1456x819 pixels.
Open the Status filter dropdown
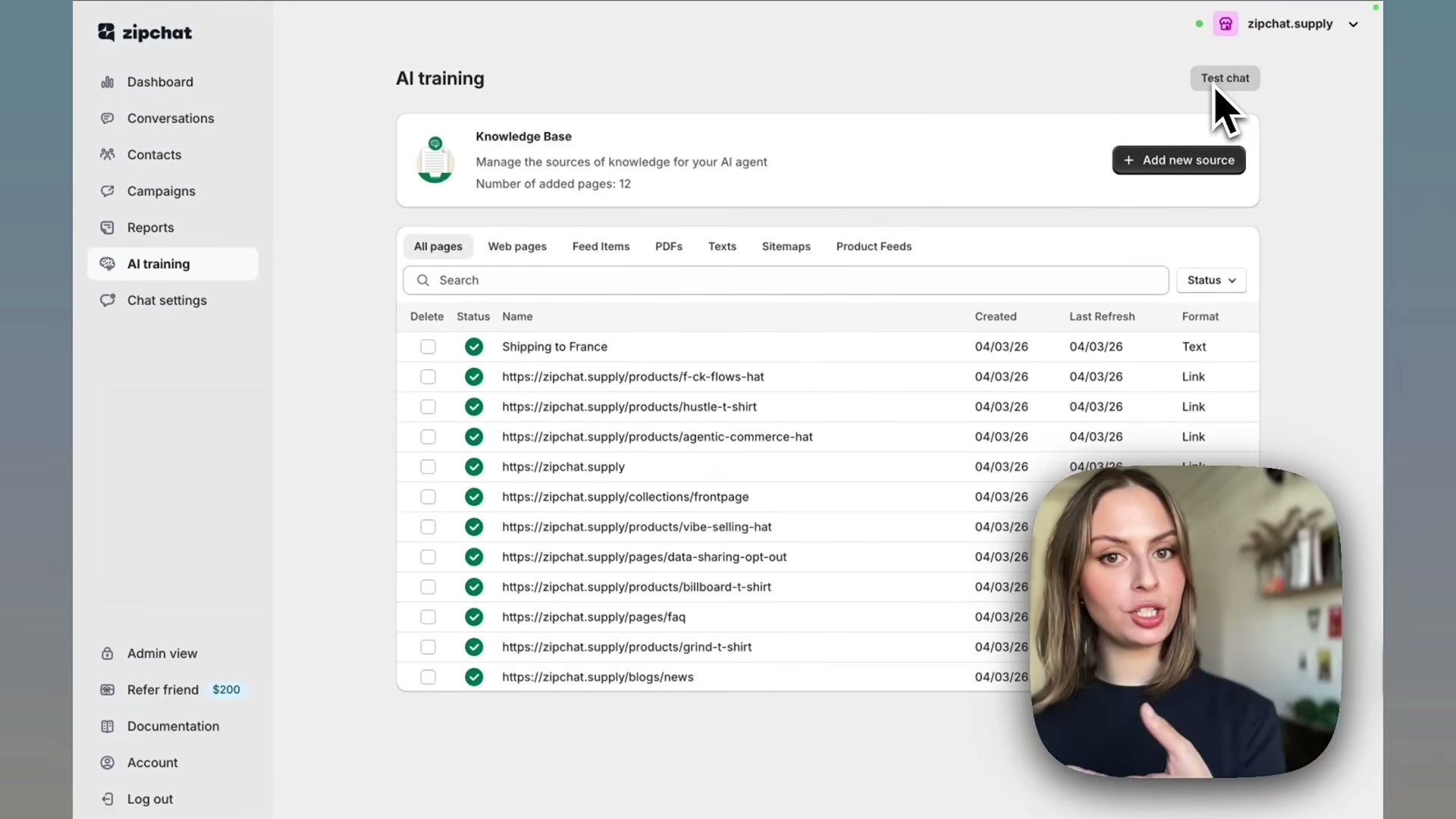[x=1211, y=281]
